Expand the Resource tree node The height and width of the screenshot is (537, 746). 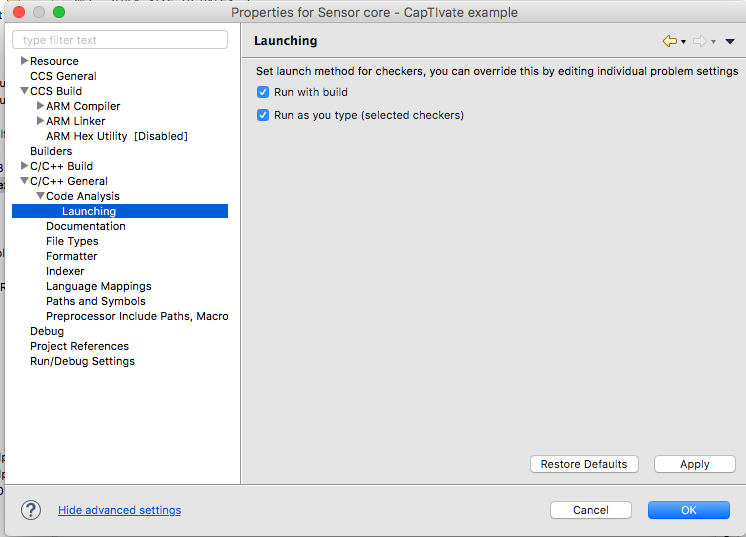click(24, 61)
